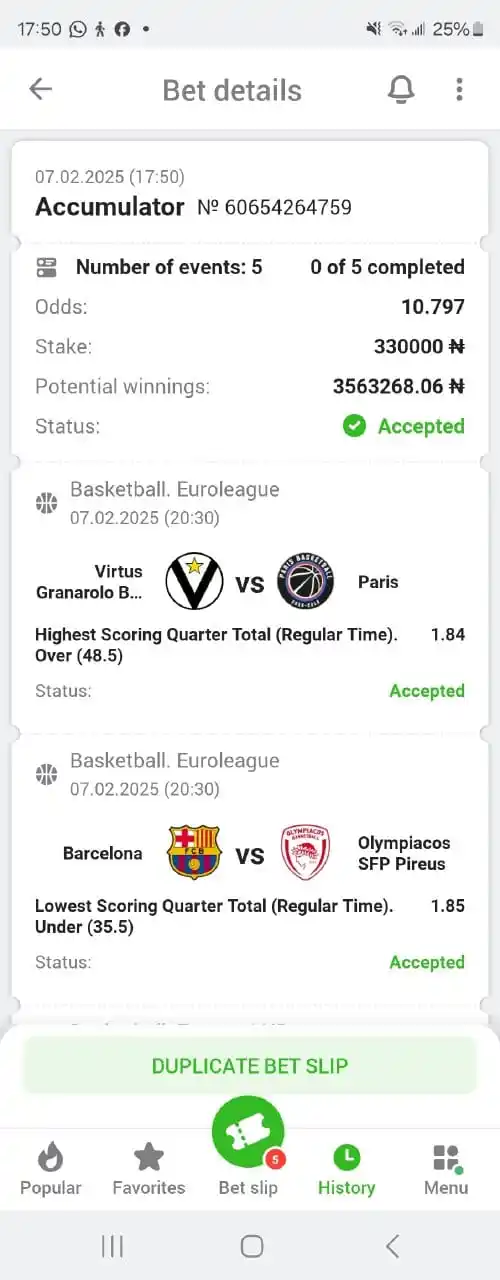The height and width of the screenshot is (1280, 500).
Task: Tap DUPLICATE BET SLIP button
Action: (250, 1065)
